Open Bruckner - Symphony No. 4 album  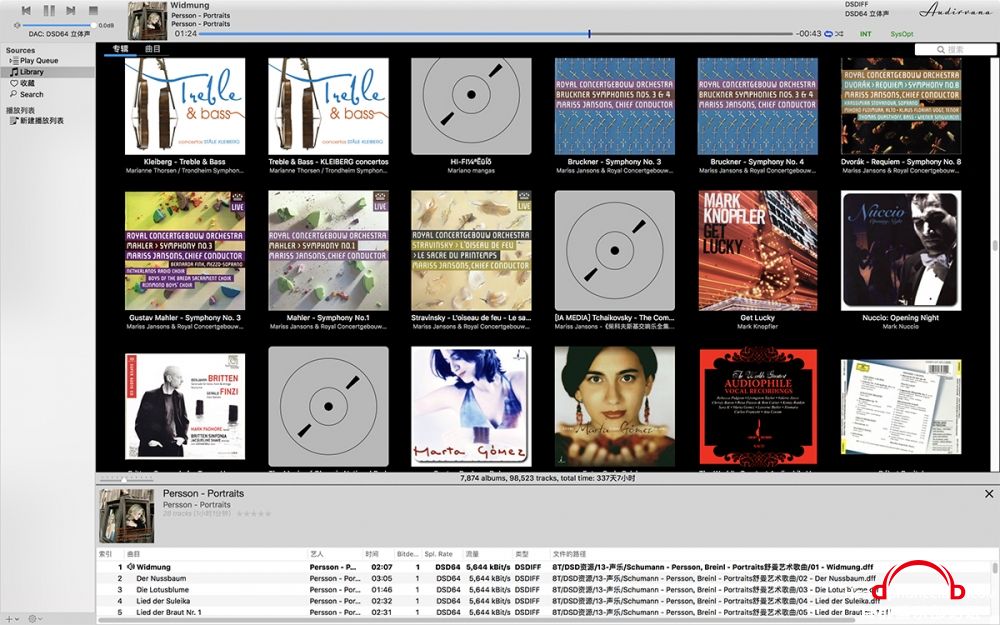coord(758,106)
